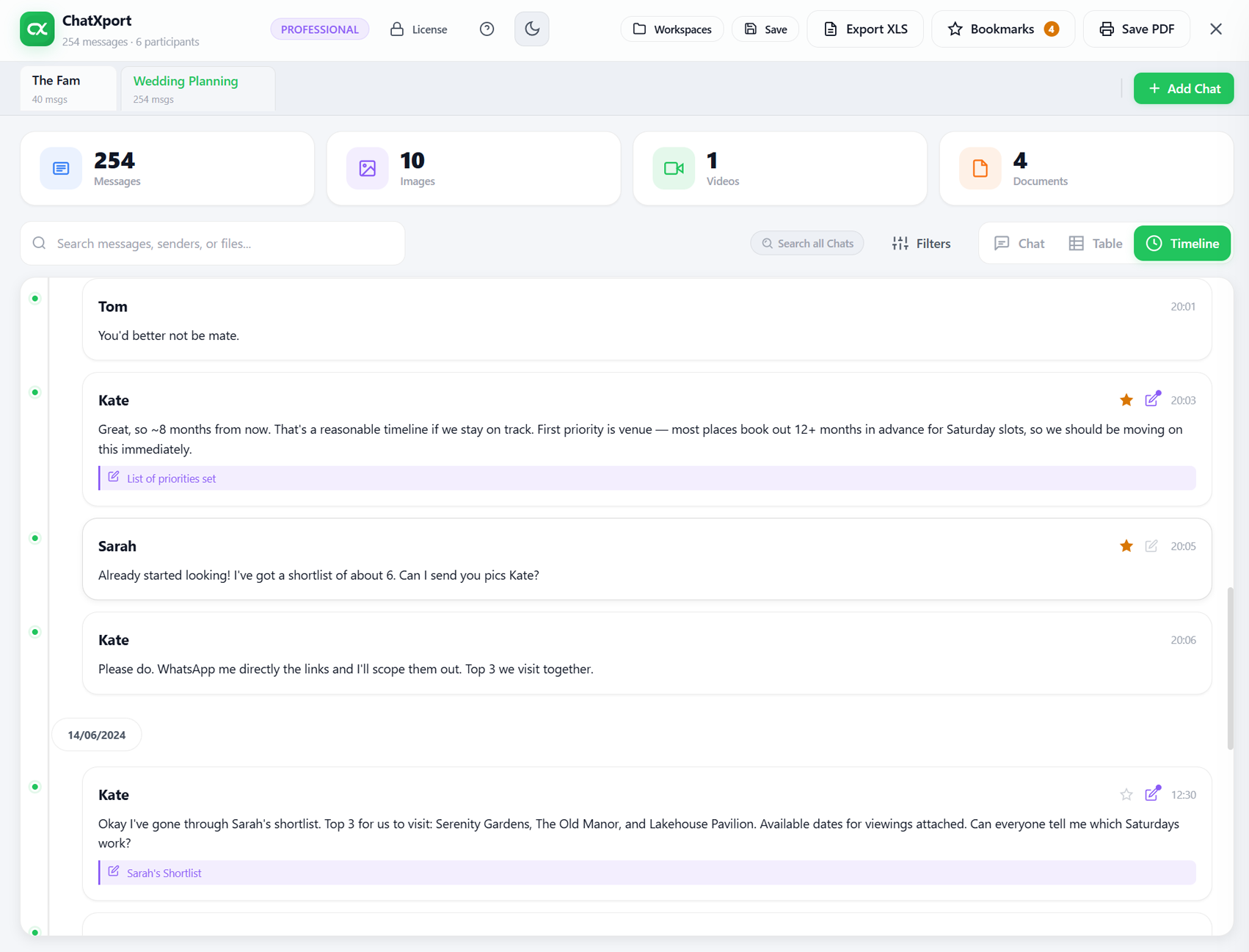Image resolution: width=1249 pixels, height=952 pixels.
Task: Open the Bookmarks list
Action: tap(1003, 29)
